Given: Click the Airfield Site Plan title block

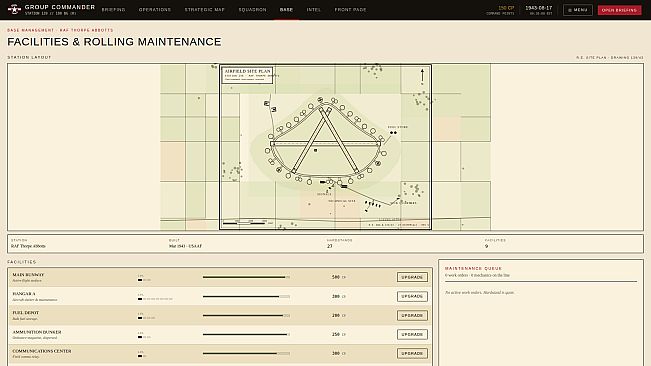Looking at the screenshot, I should 247,75.
